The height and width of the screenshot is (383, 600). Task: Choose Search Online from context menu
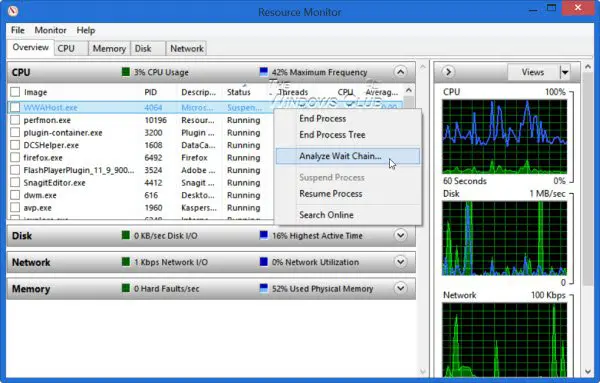coord(348,215)
